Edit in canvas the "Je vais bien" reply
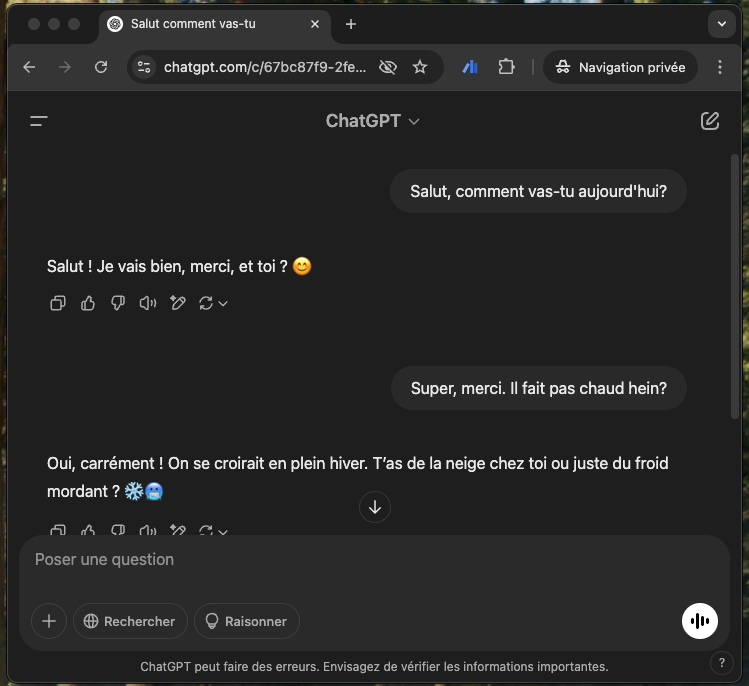 178,303
